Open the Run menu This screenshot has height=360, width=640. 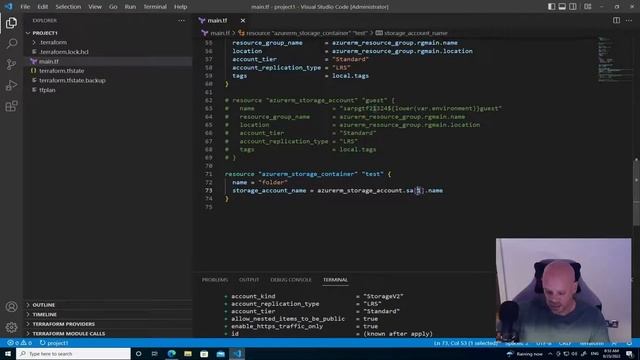(x=130, y=7)
